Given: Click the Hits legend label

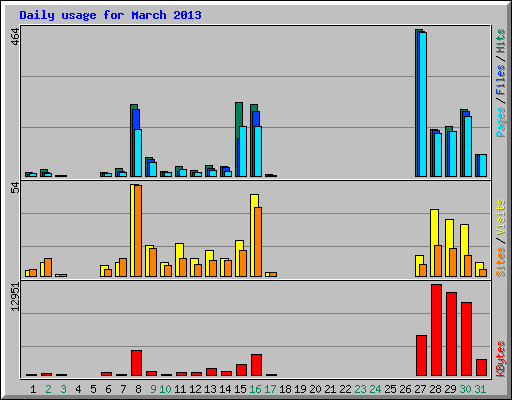Looking at the screenshot, I should pos(501,41).
